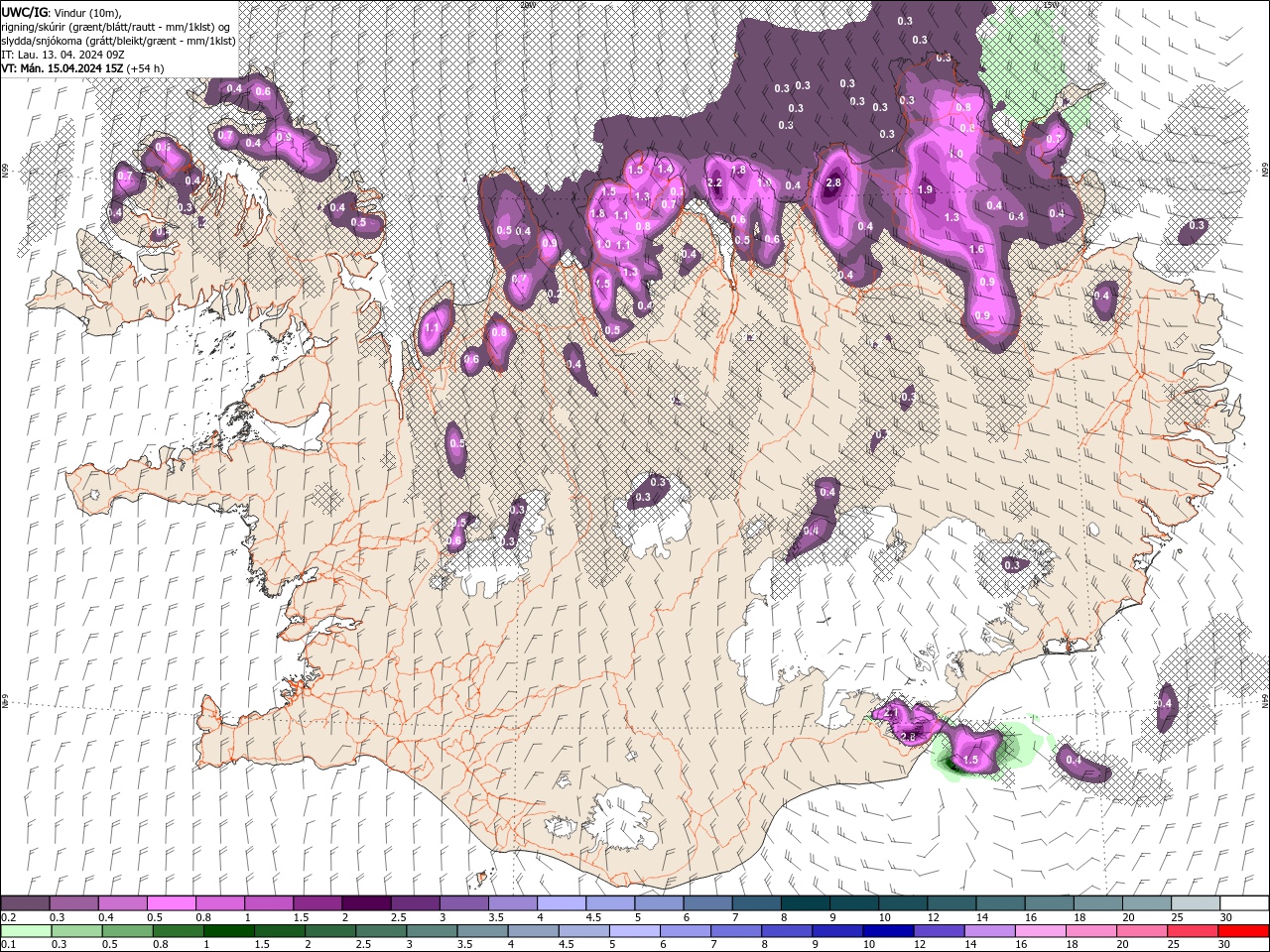Image resolution: width=1270 pixels, height=952 pixels.
Task: Pick the lower legend swatch between 2.5 and 3
Action: (382, 930)
